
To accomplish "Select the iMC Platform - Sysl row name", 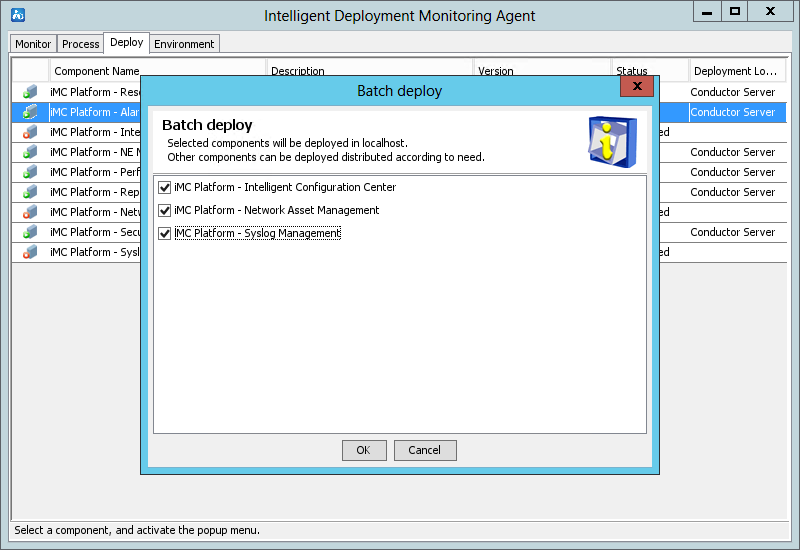I will point(95,252).
